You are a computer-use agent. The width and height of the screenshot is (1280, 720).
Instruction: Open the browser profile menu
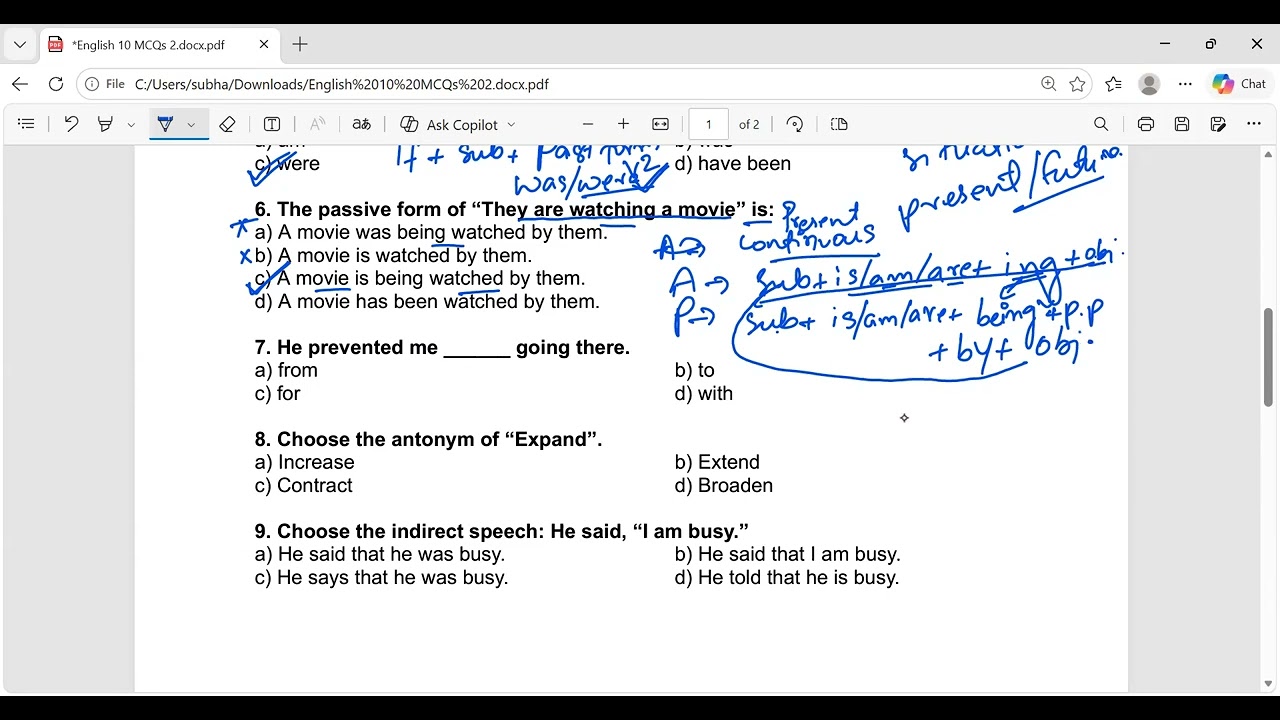click(1149, 84)
